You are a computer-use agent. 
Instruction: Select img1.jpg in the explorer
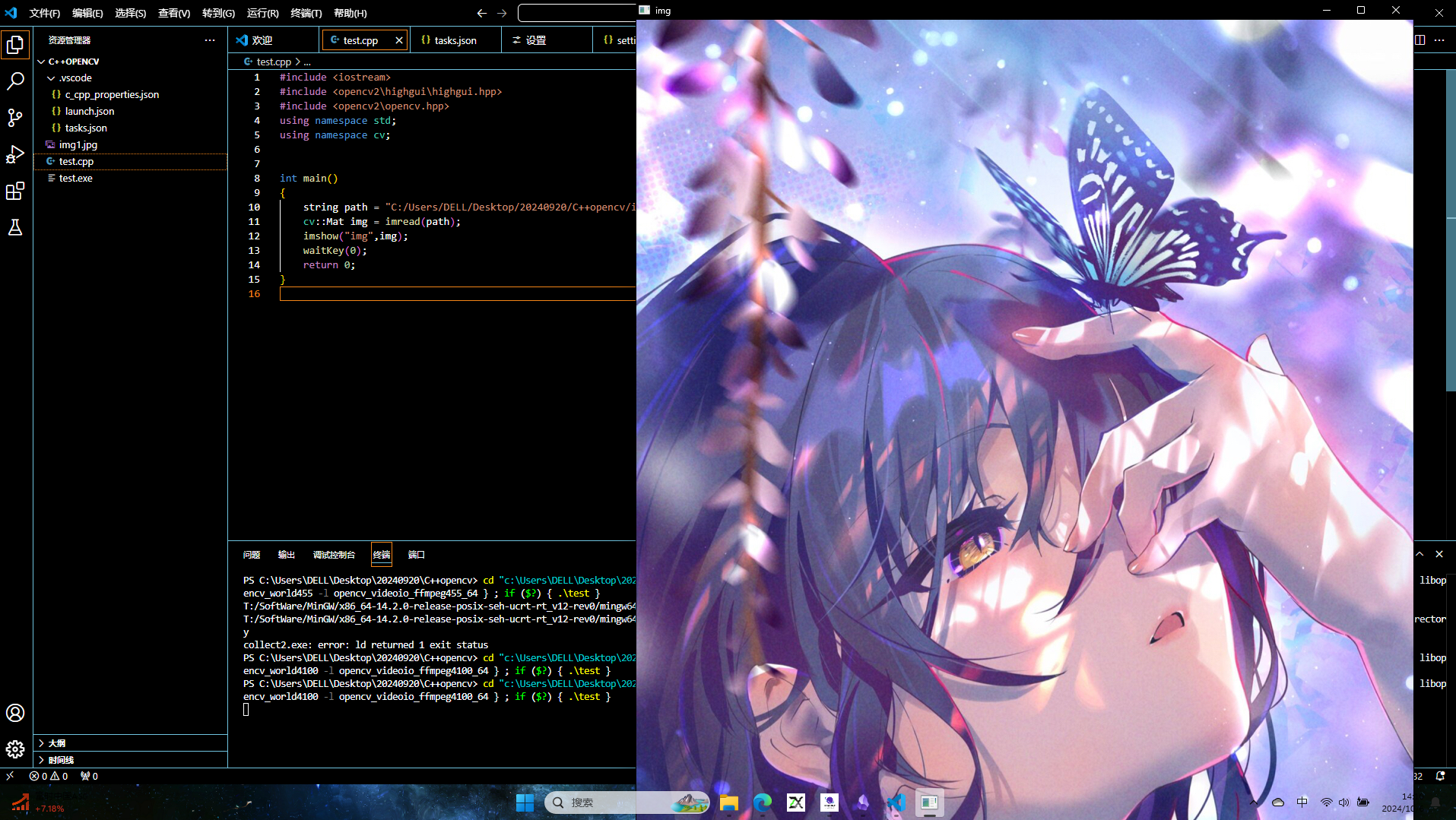click(x=78, y=144)
